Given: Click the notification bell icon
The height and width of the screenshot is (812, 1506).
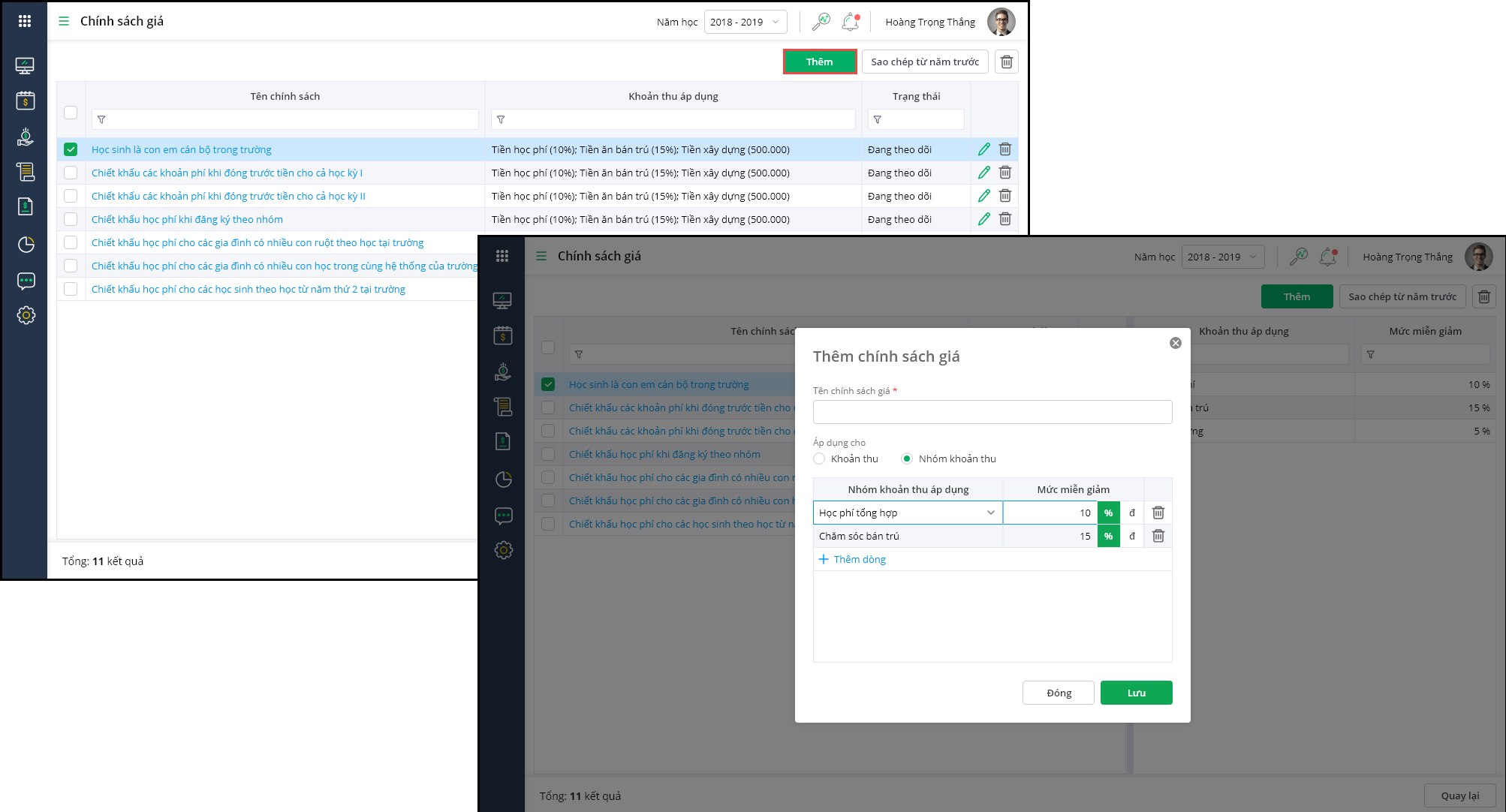Looking at the screenshot, I should (x=850, y=22).
